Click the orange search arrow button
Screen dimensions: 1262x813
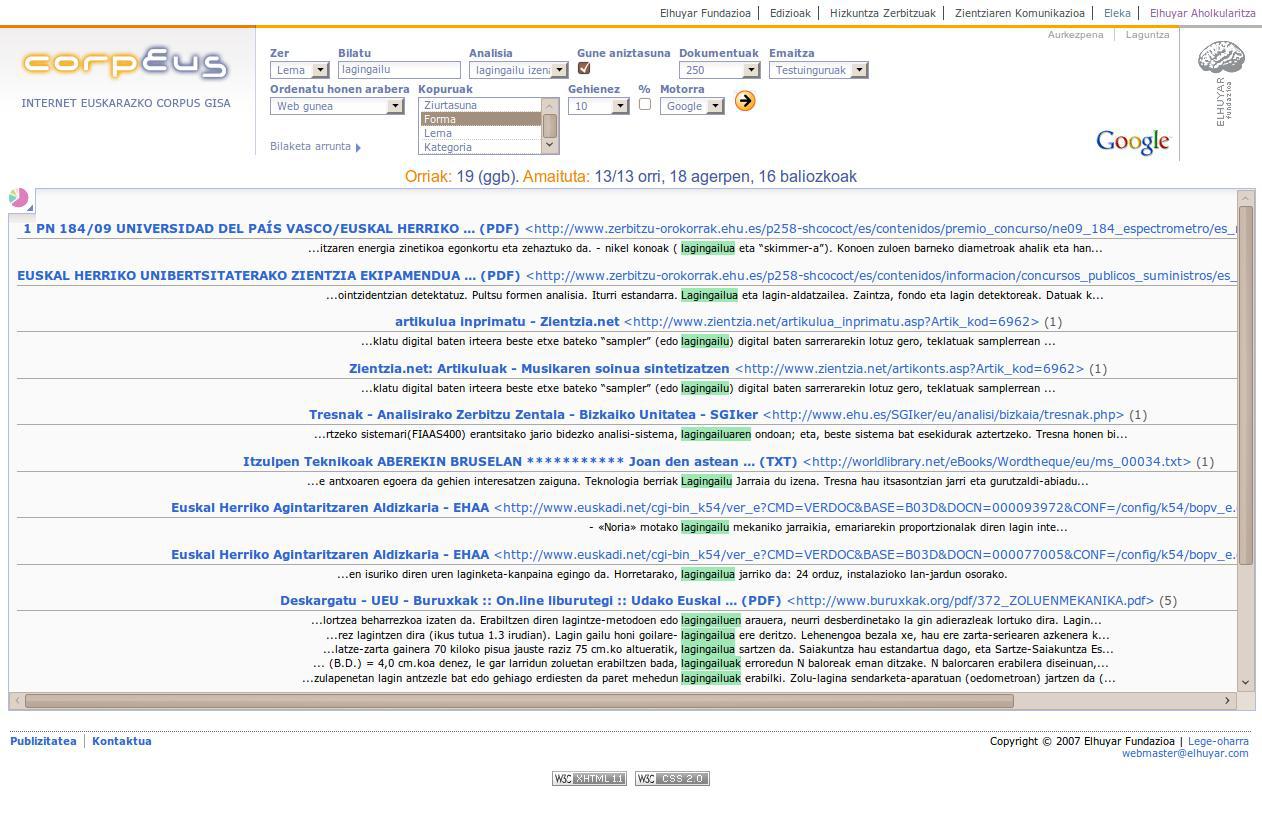click(x=744, y=101)
